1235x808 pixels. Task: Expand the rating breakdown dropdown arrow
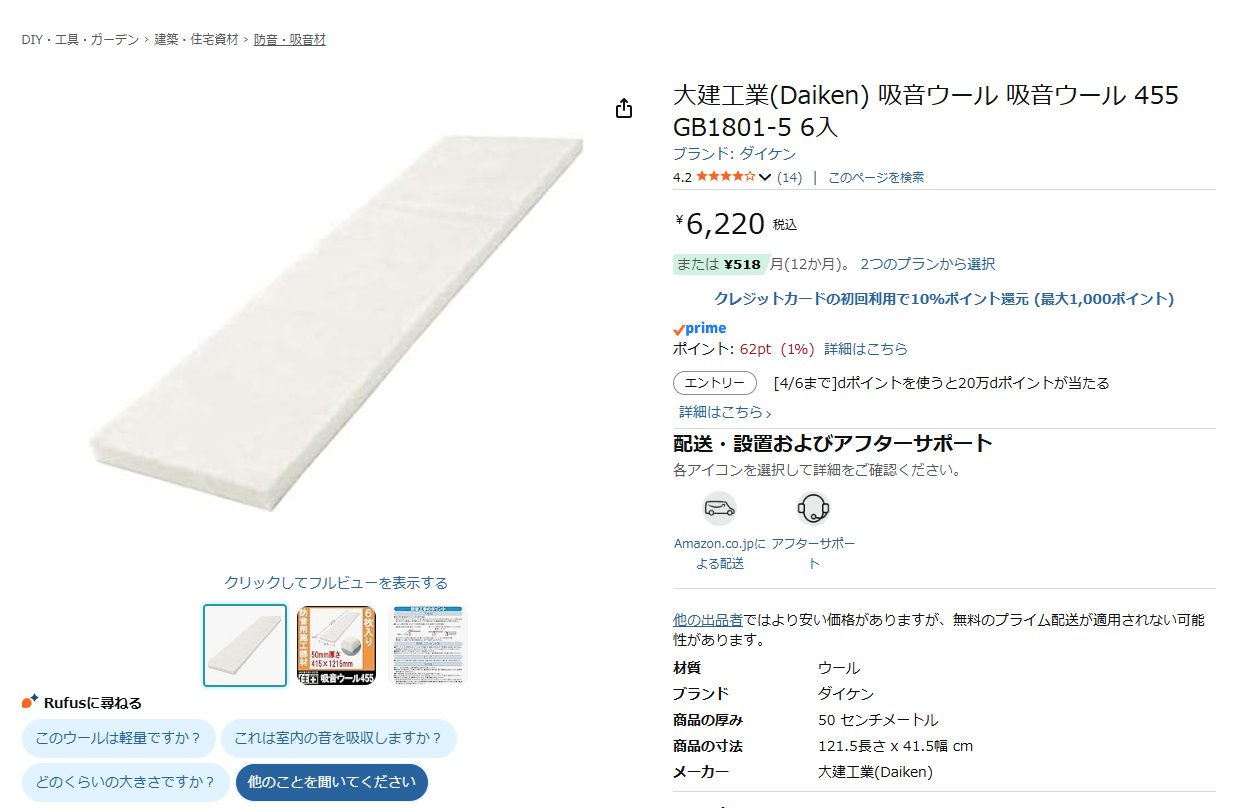click(x=765, y=178)
